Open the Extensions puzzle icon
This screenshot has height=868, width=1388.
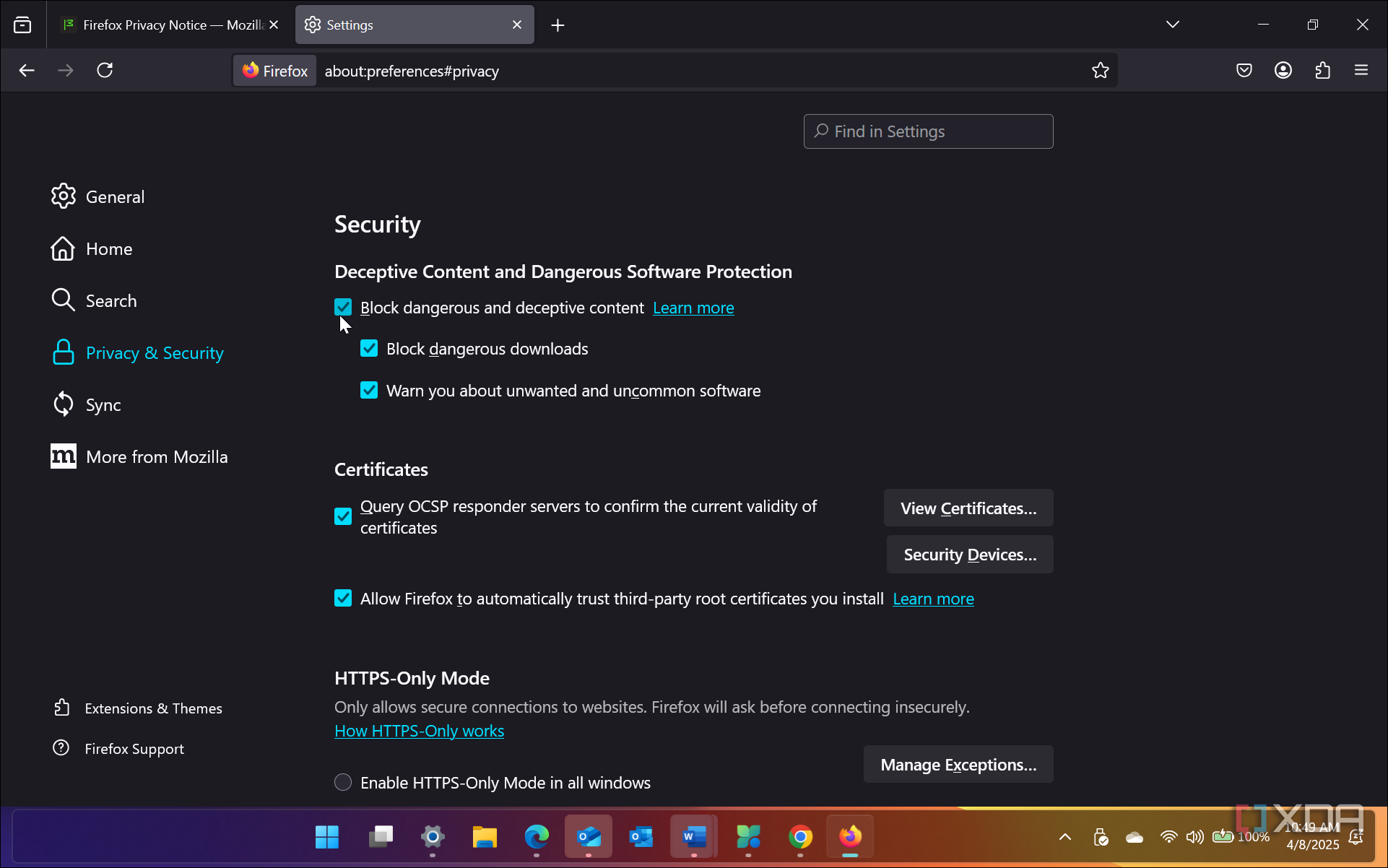point(1322,70)
